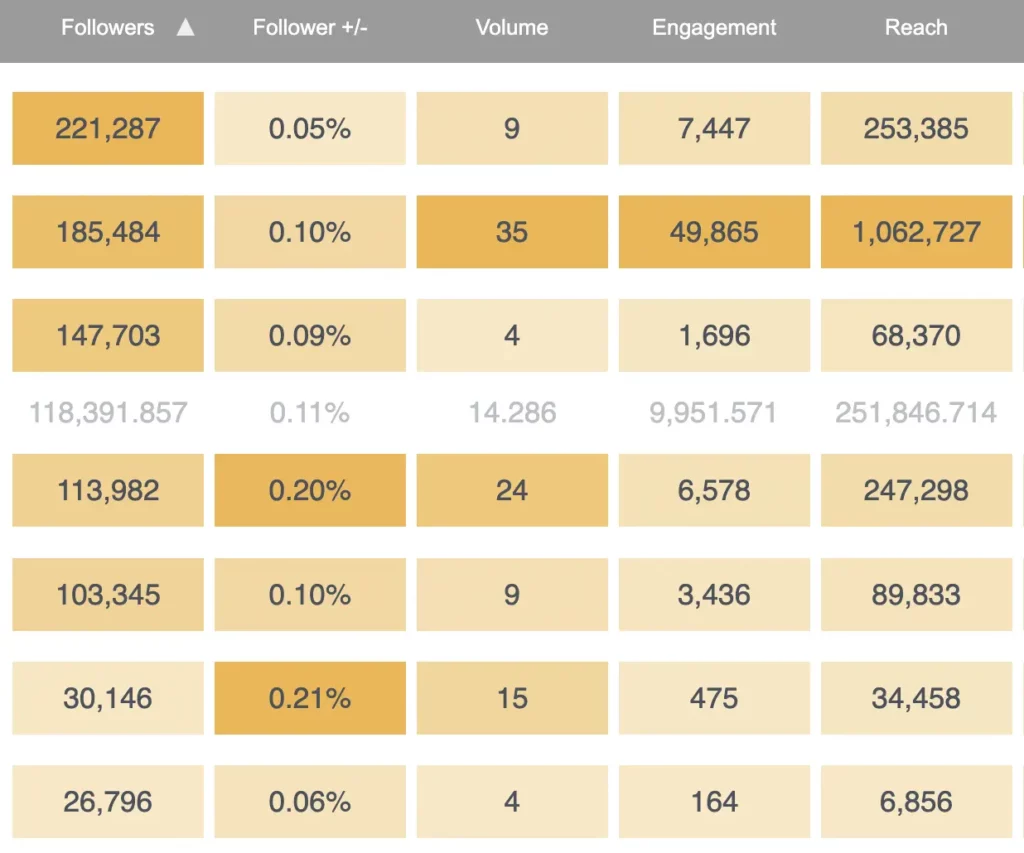Click the 1,062,727 reach cell
The image size is (1024, 853).
point(916,232)
